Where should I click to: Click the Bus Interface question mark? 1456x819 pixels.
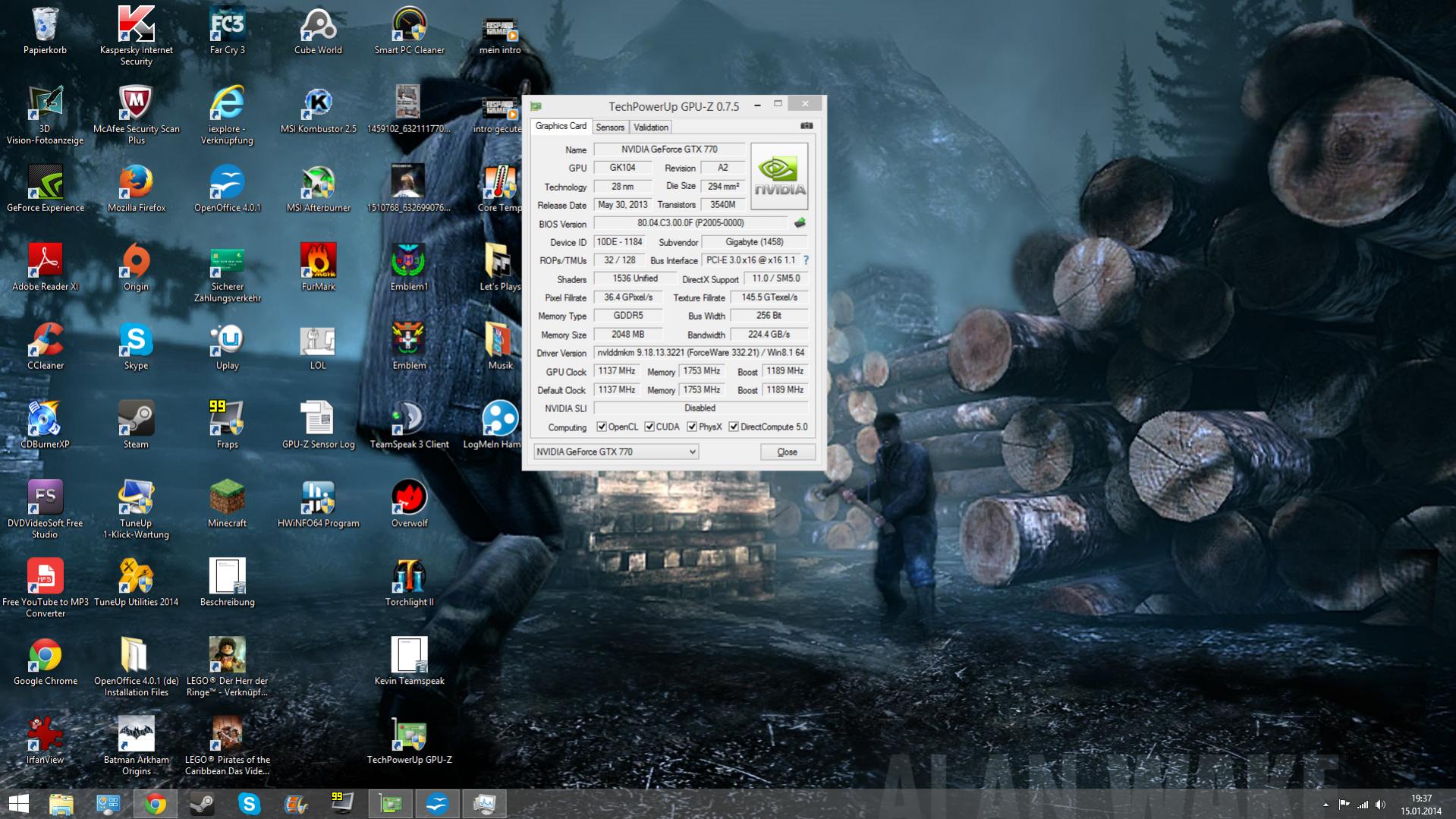pos(806,260)
